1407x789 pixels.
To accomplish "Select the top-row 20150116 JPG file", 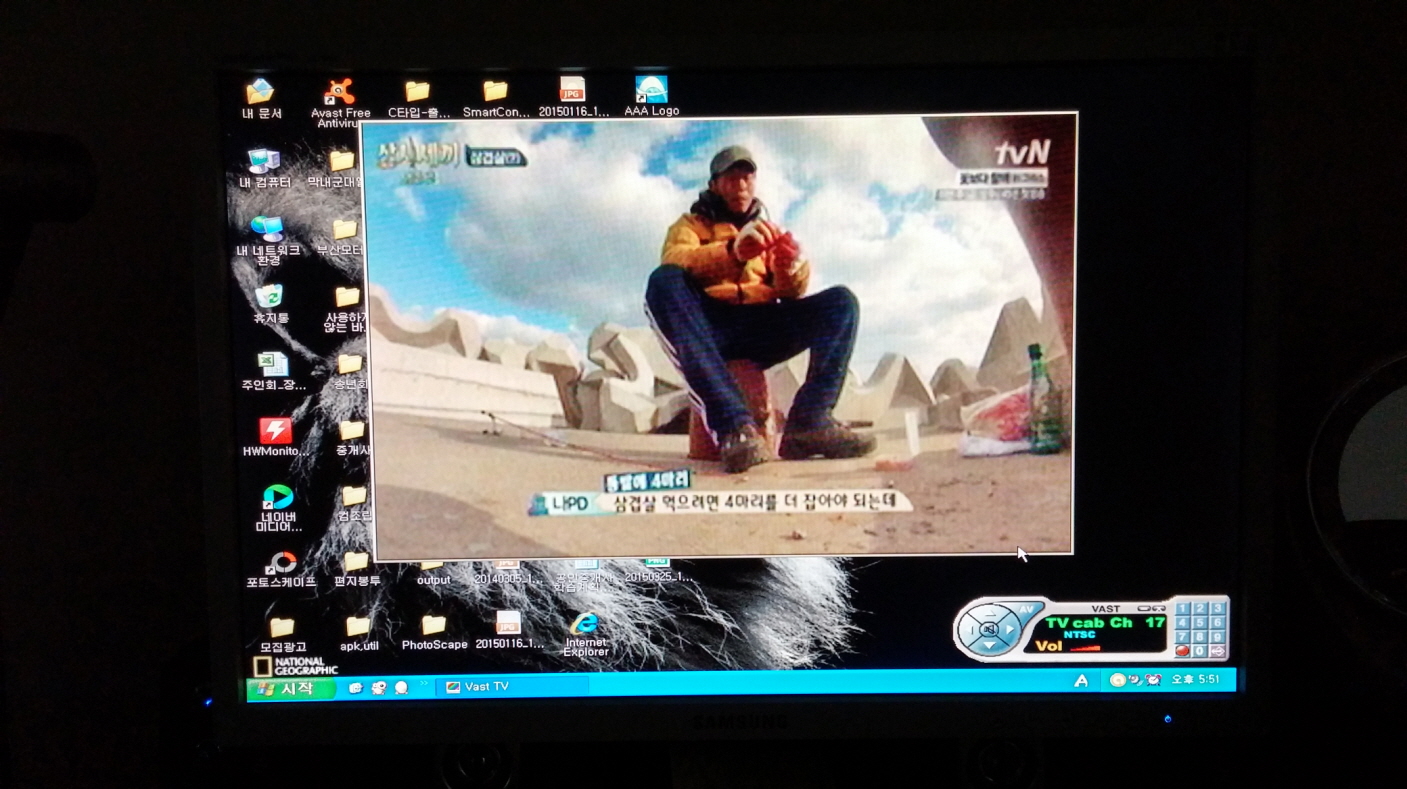I will 573,98.
